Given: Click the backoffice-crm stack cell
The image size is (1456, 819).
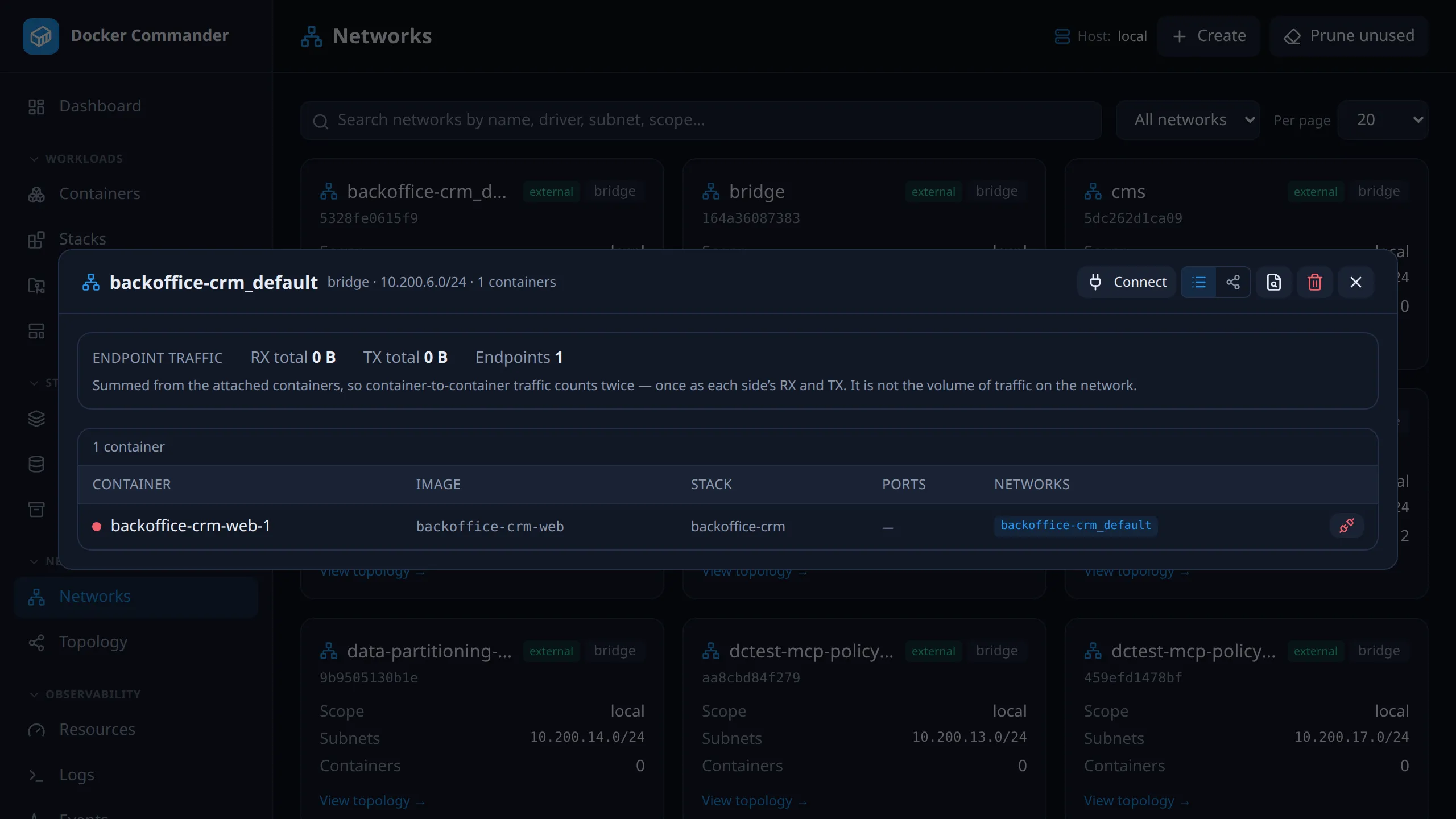Looking at the screenshot, I should tap(738, 527).
